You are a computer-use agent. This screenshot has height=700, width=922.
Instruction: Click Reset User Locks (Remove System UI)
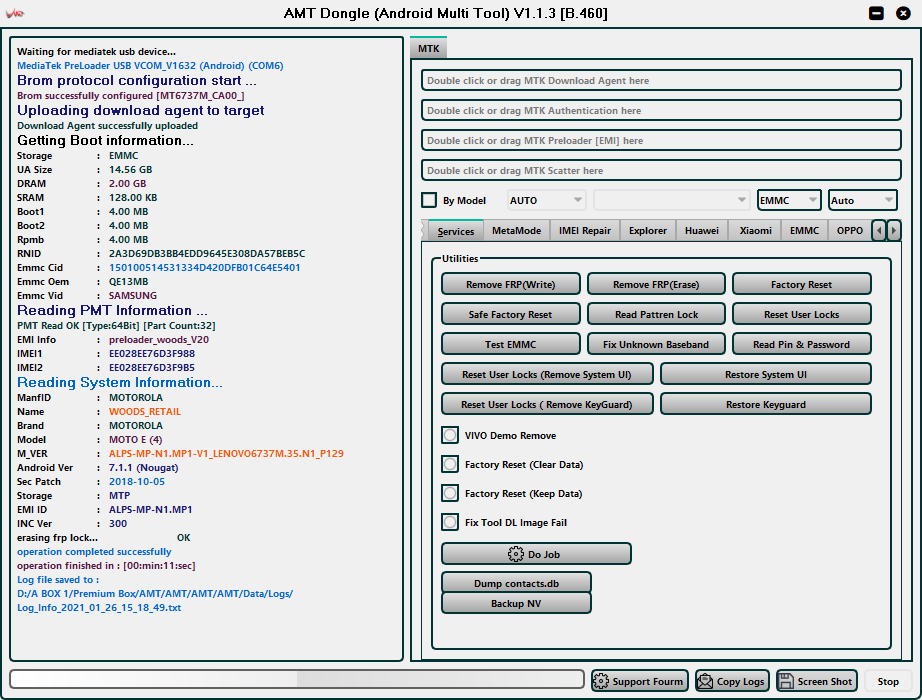pyautogui.click(x=547, y=374)
